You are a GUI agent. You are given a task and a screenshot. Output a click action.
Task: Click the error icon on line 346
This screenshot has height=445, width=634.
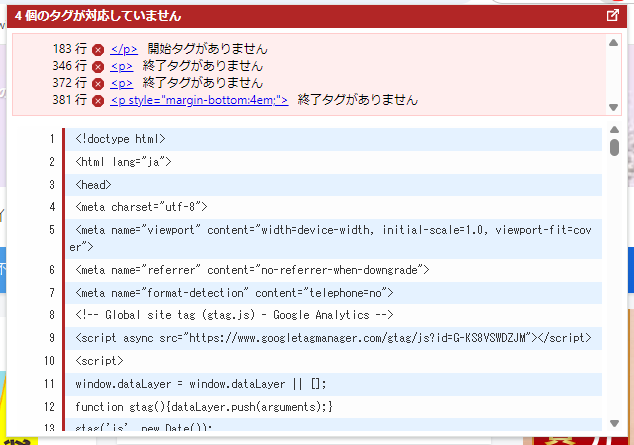(98, 66)
